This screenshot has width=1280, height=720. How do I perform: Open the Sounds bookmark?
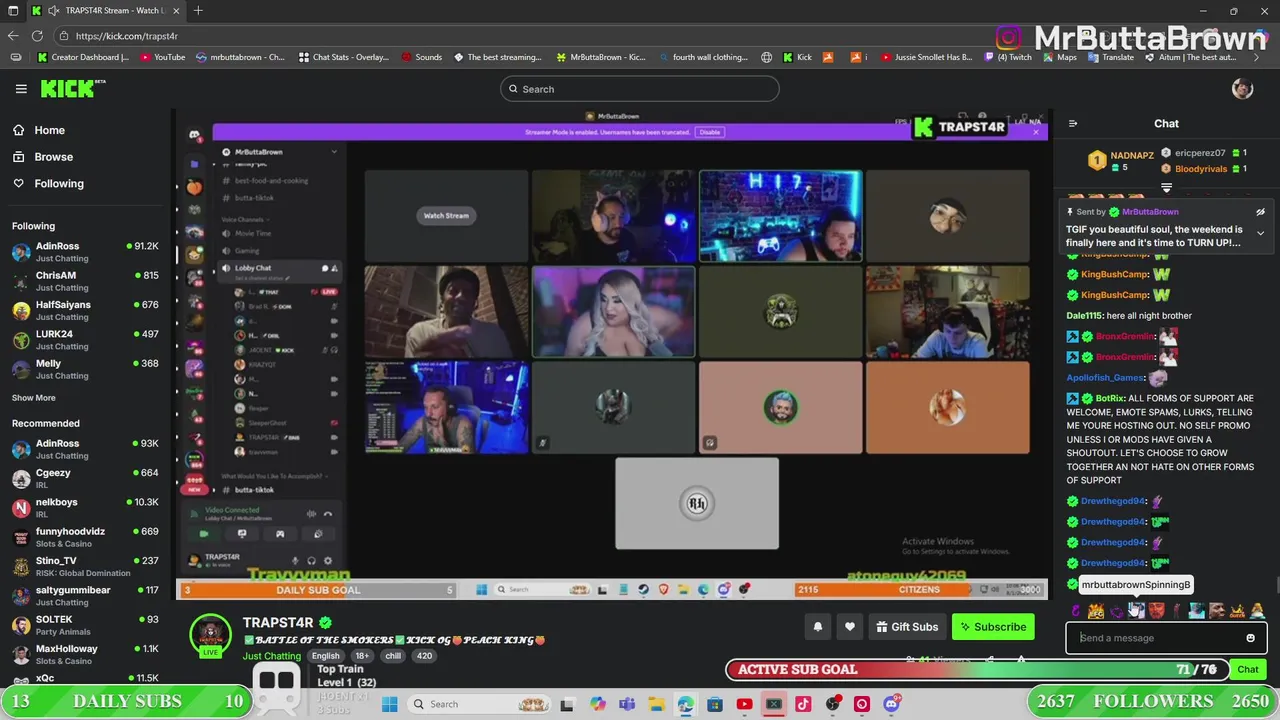421,57
